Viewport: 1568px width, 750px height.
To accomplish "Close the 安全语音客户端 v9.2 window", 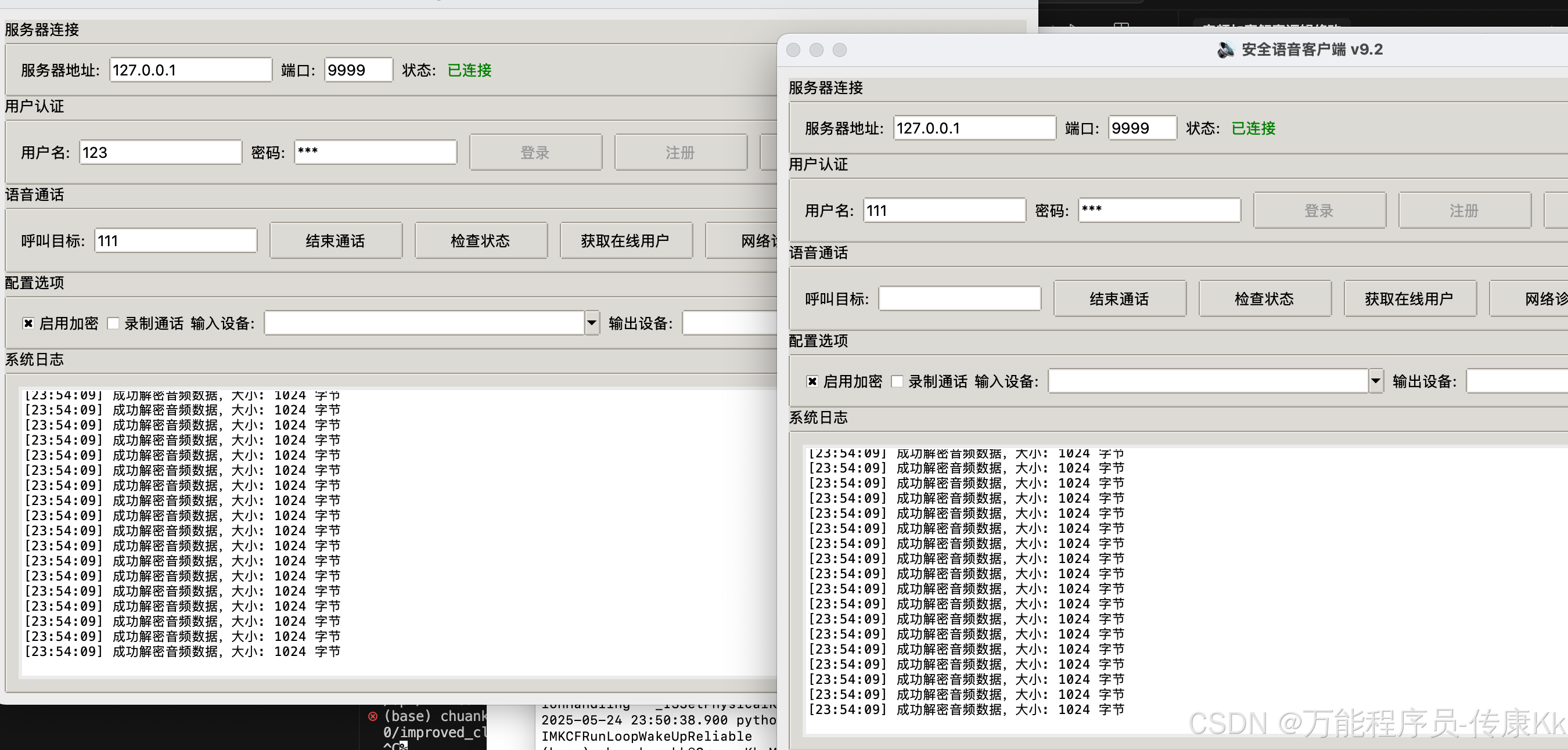I will pyautogui.click(x=793, y=50).
